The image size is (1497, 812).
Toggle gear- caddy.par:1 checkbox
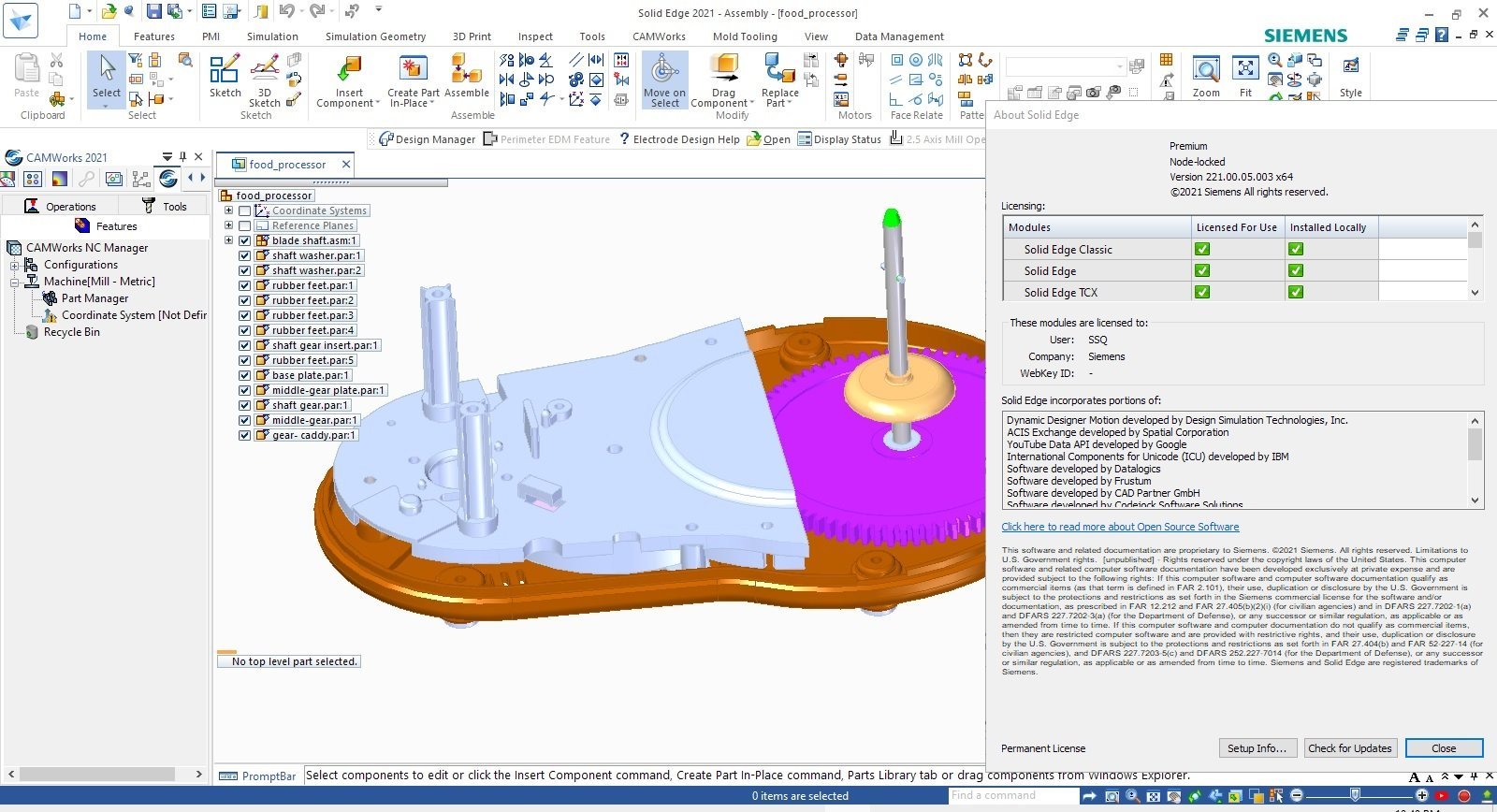244,435
